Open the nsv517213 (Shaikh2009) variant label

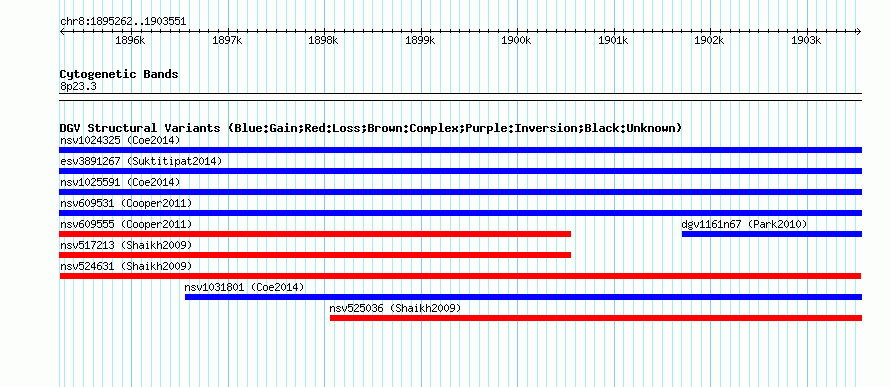click(126, 245)
